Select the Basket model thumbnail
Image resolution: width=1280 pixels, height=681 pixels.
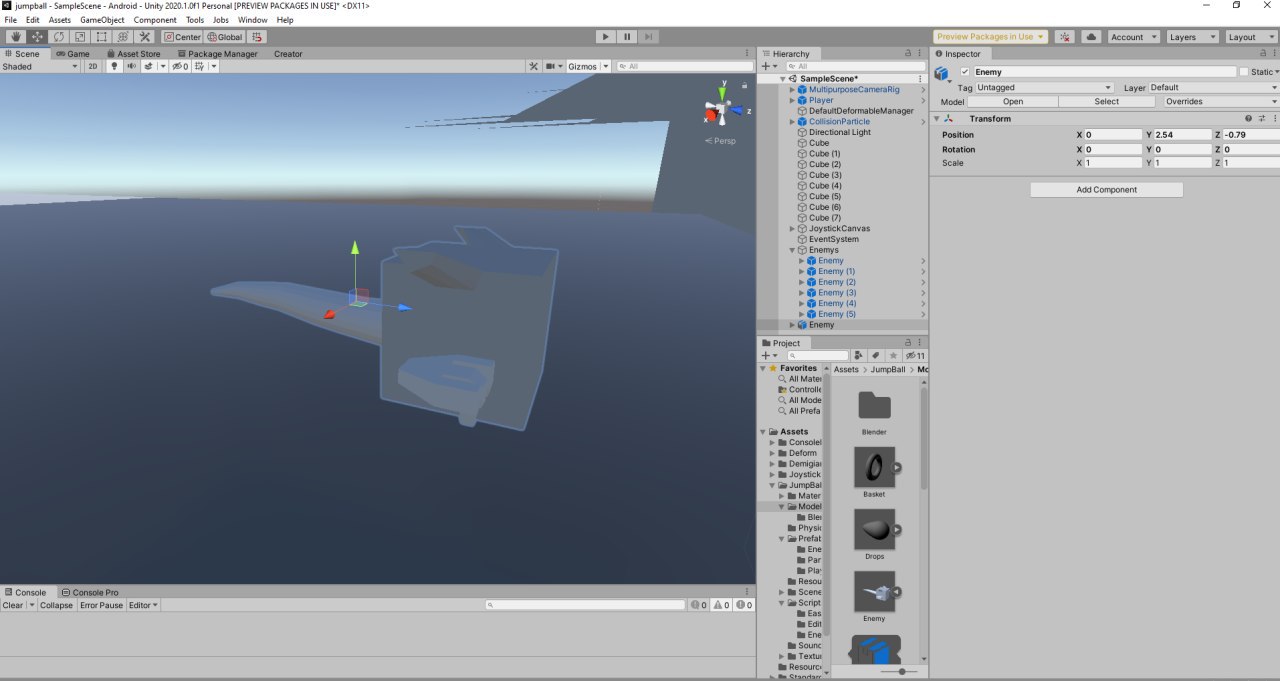874,467
